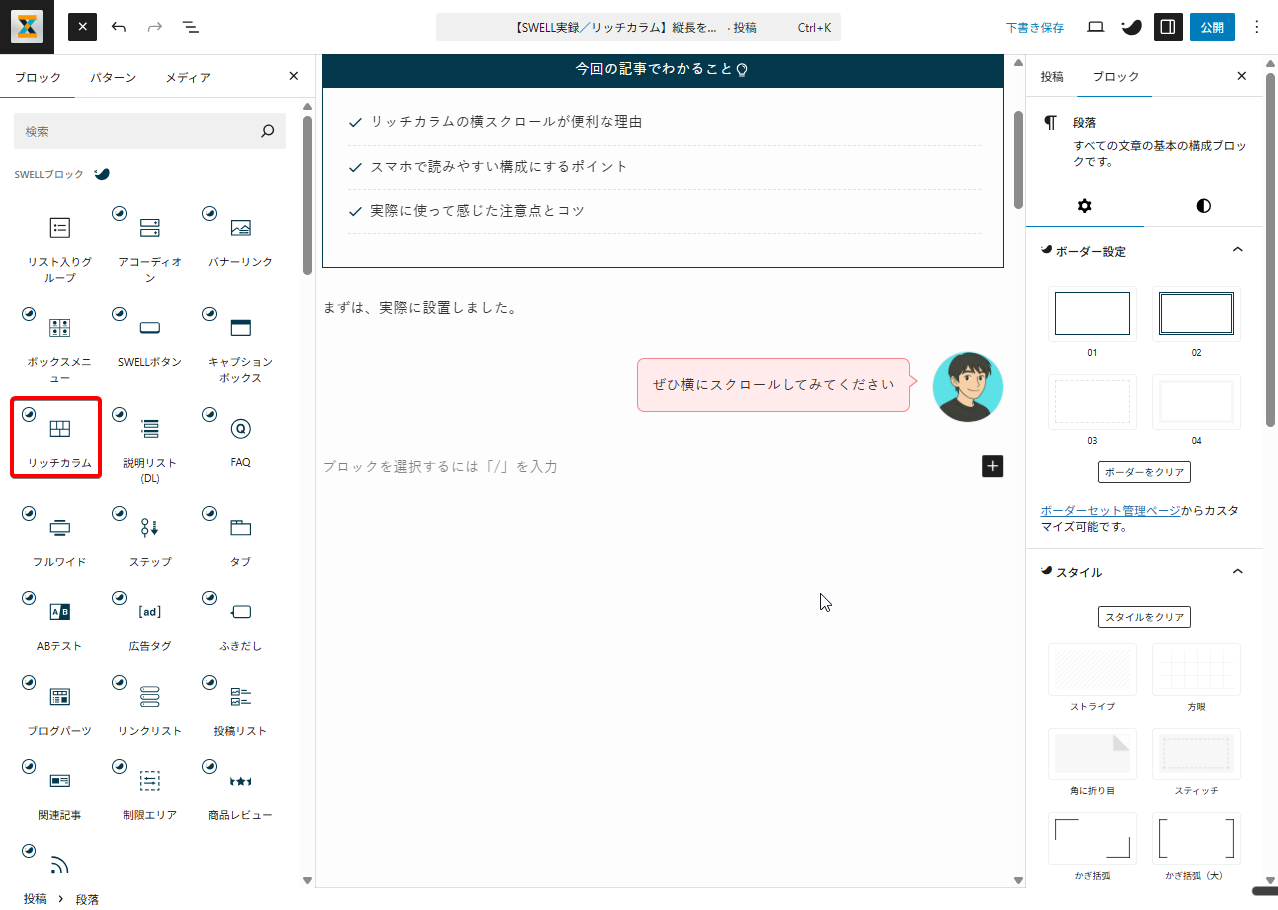Insert the アコーディオン block
The width and height of the screenshot is (1278, 910).
[x=149, y=243]
